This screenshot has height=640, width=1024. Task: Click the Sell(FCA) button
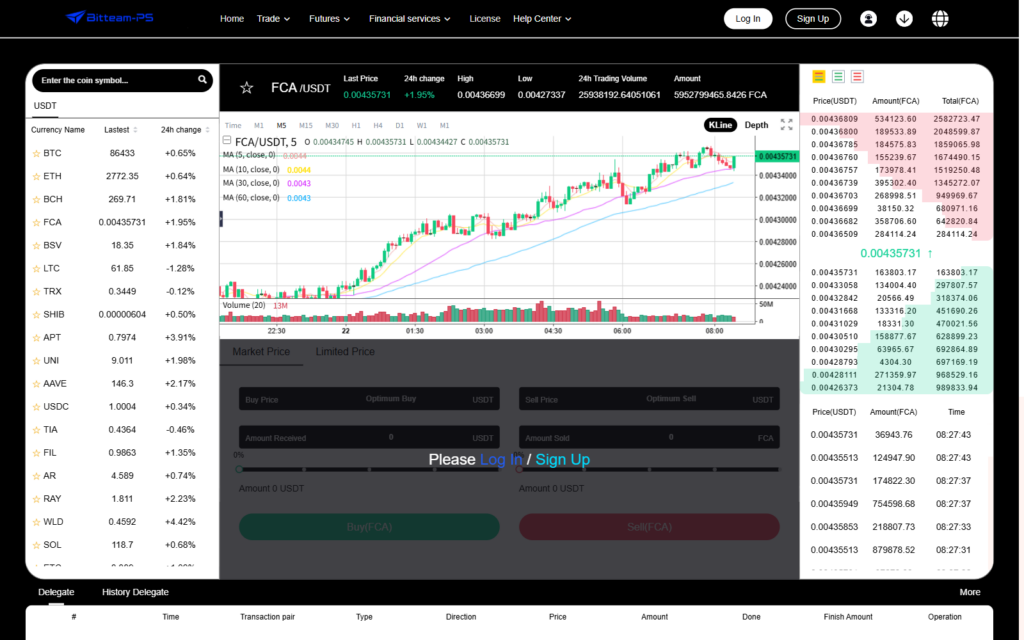(x=649, y=527)
